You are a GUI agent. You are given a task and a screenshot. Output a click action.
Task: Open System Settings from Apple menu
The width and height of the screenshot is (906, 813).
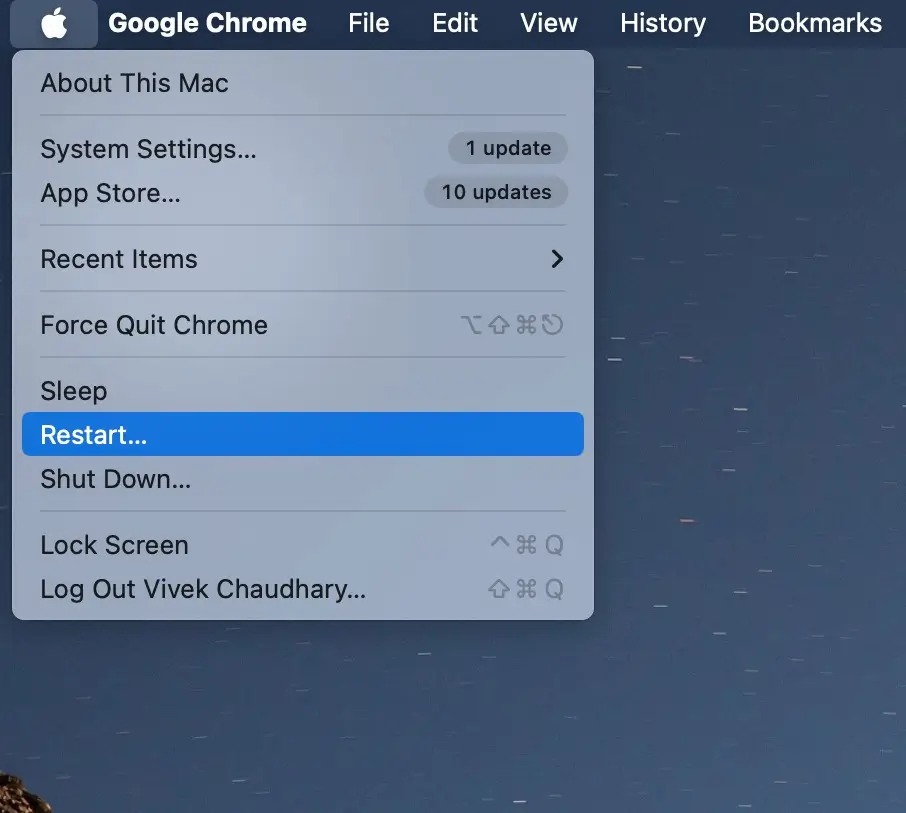(303, 149)
